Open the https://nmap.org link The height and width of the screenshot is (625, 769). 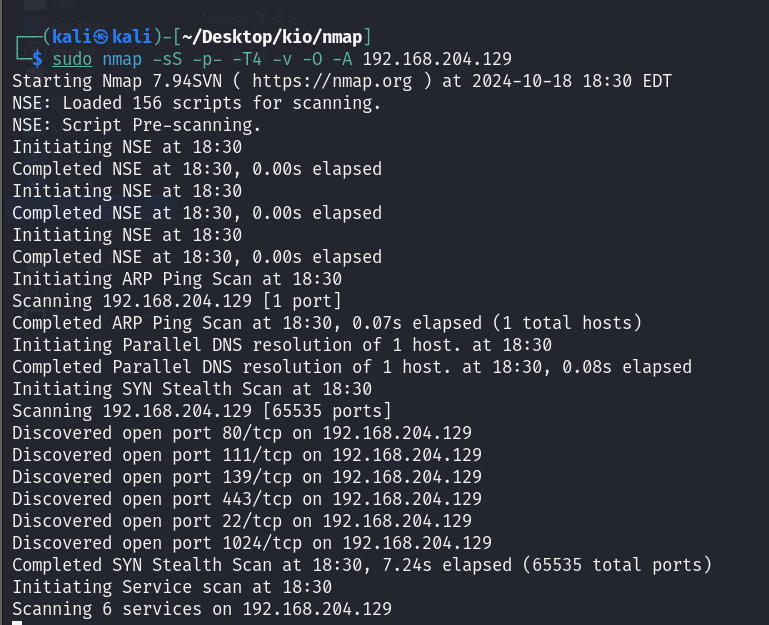(332, 81)
